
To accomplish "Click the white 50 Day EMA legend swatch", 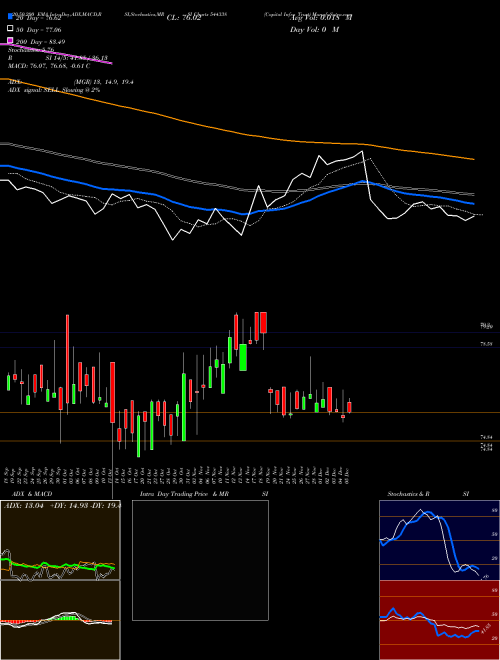I will pyautogui.click(x=10, y=29).
